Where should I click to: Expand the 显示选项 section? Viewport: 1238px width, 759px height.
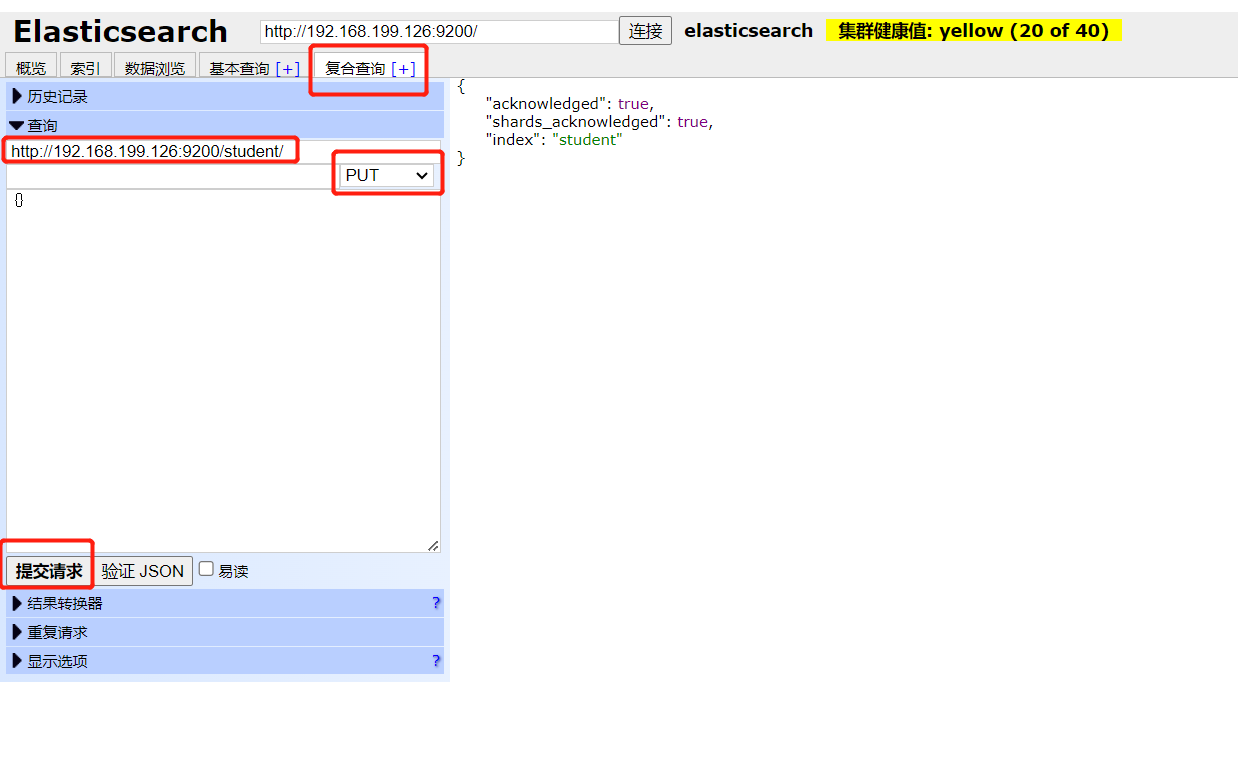pos(225,661)
